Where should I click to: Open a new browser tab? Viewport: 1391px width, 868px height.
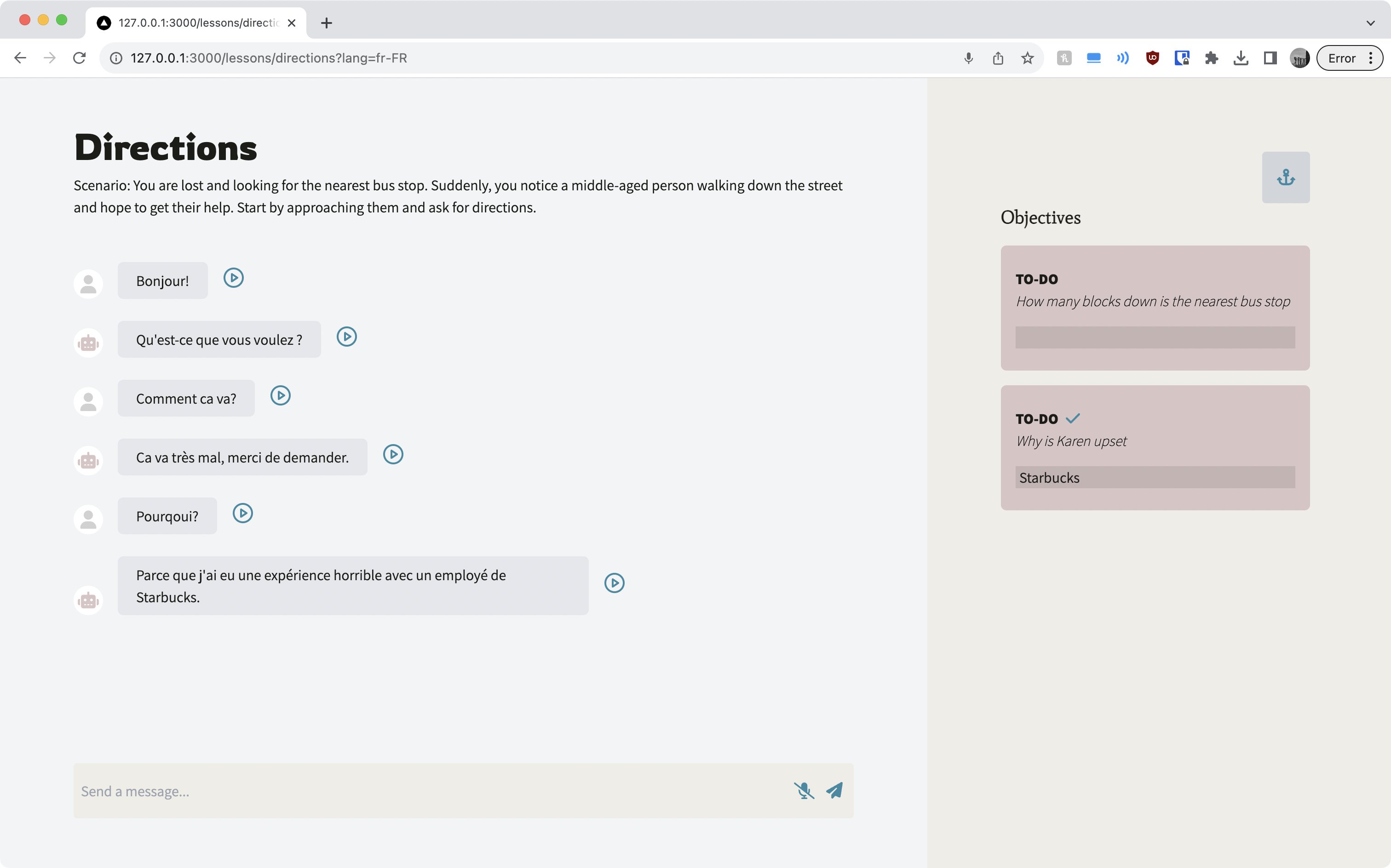(x=326, y=23)
